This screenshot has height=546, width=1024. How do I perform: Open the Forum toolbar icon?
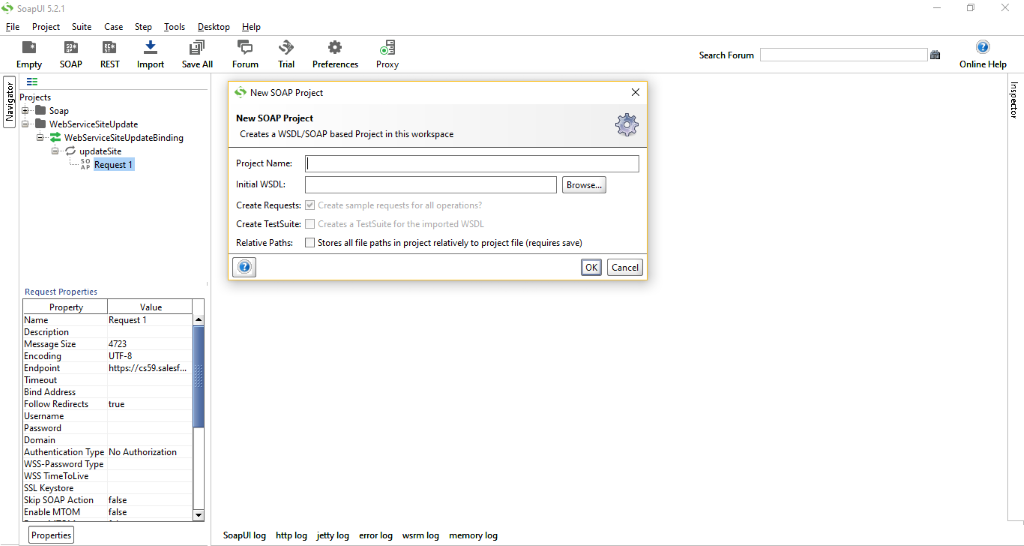click(245, 48)
